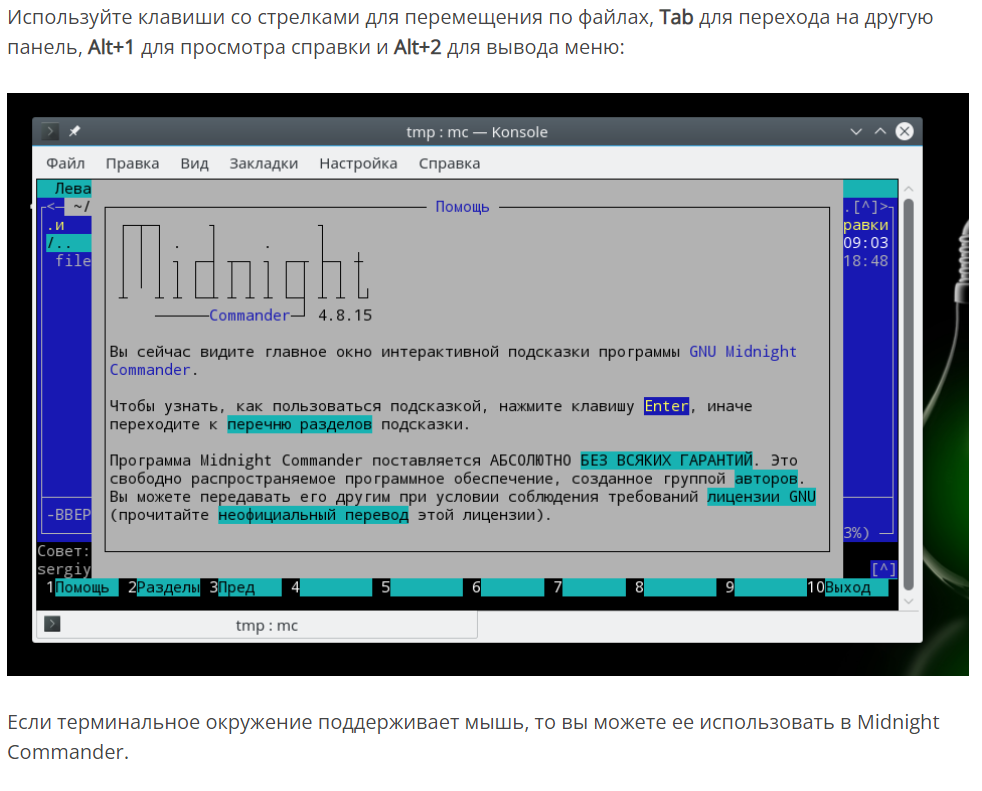Image resolution: width=982 pixels, height=791 pixels.
Task: Click the F1 Помощь function key
Action: [x=82, y=587]
